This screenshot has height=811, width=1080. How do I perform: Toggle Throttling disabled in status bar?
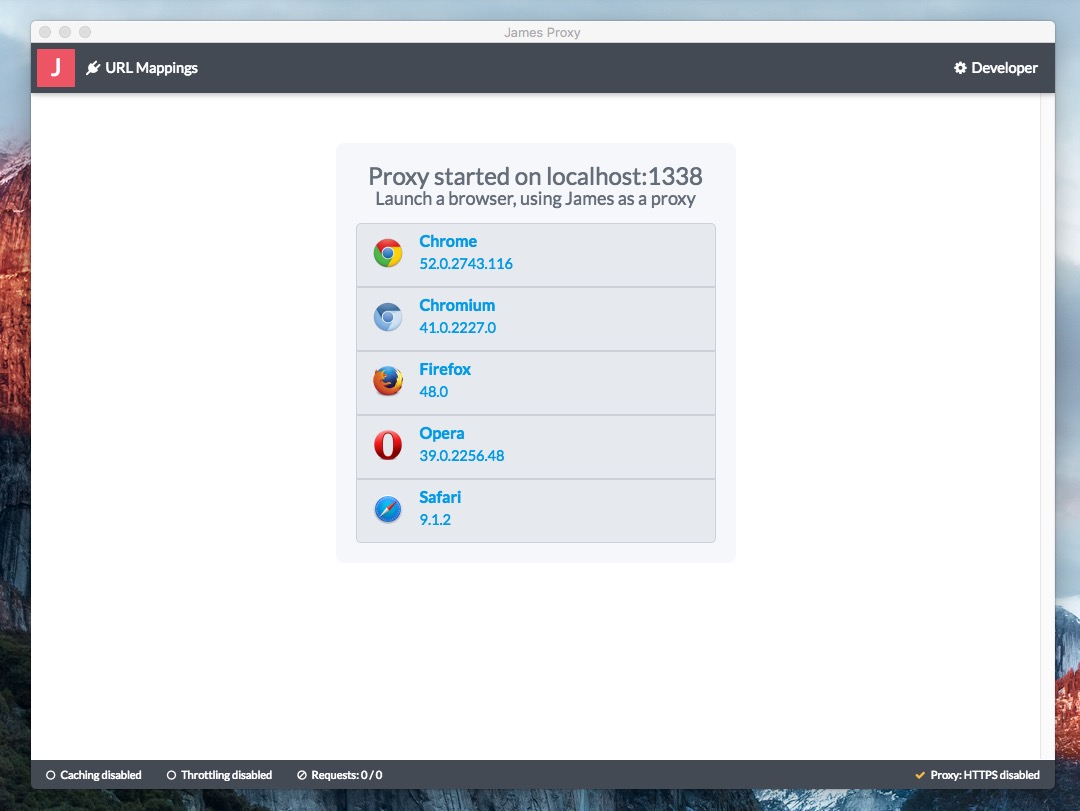coord(219,775)
